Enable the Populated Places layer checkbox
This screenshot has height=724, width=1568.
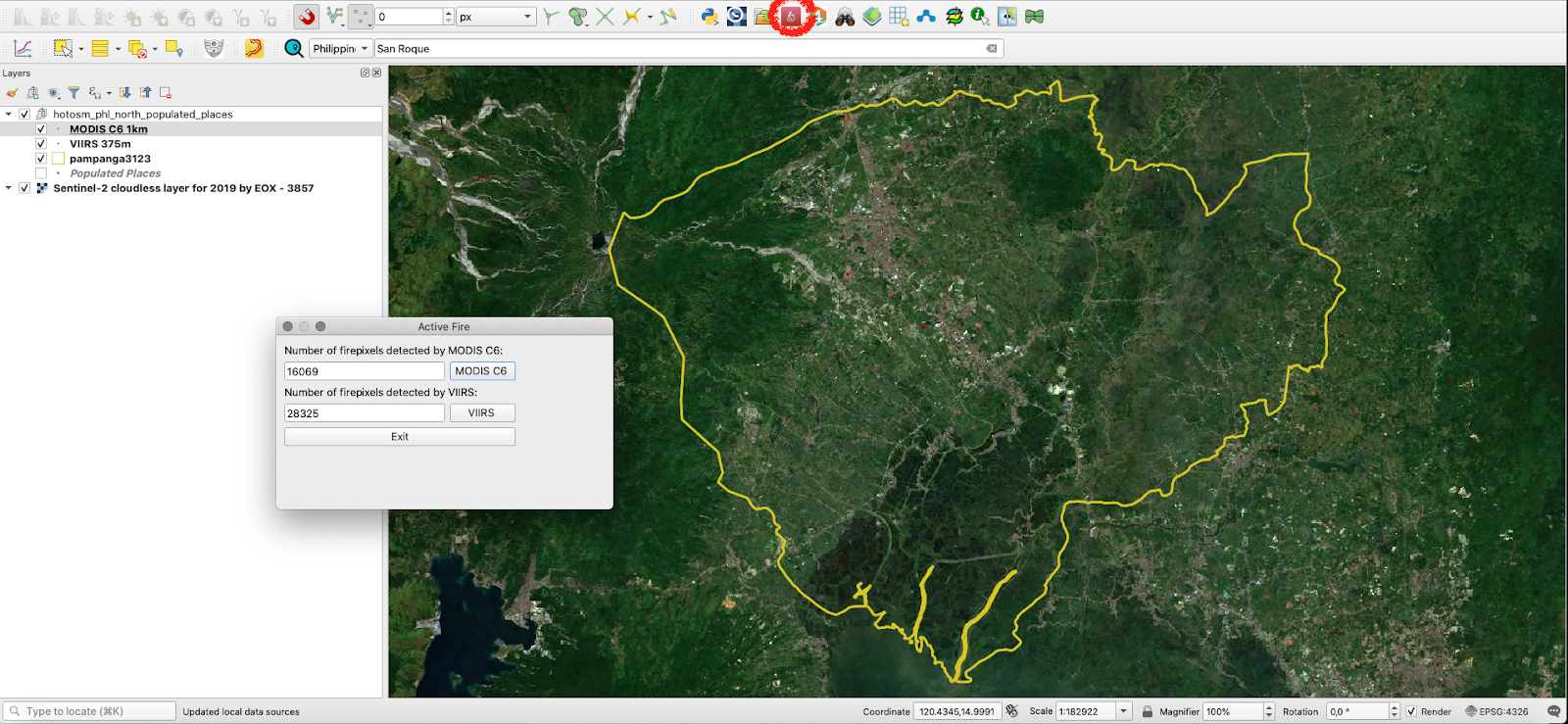(41, 173)
